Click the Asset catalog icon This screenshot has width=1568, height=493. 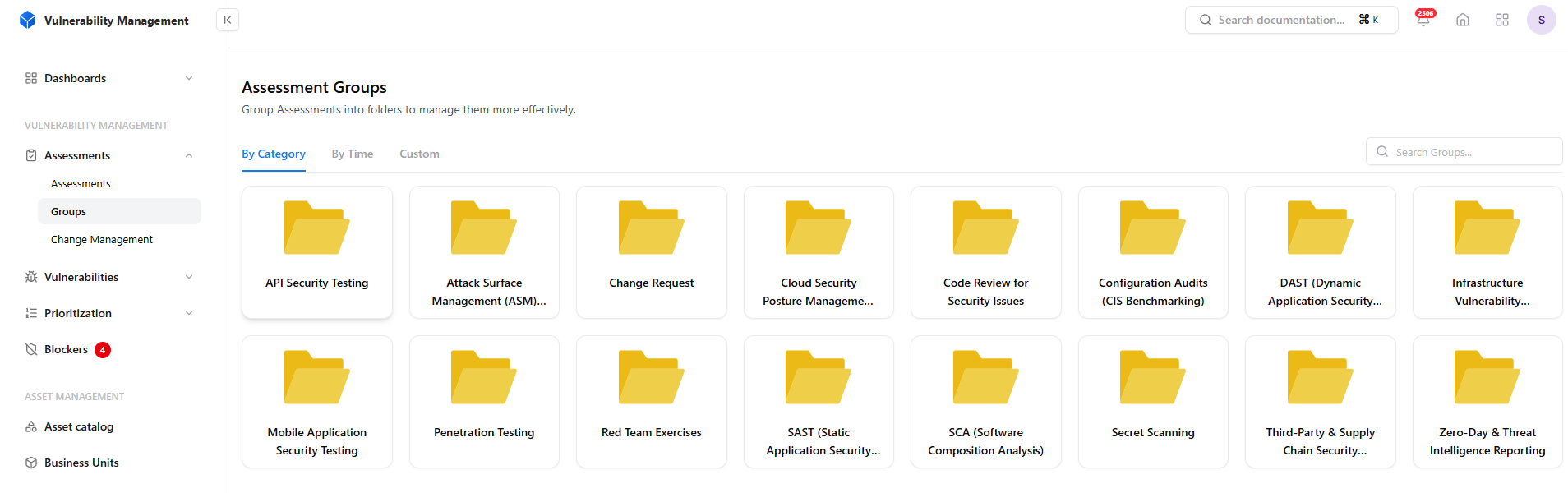pyautogui.click(x=31, y=426)
